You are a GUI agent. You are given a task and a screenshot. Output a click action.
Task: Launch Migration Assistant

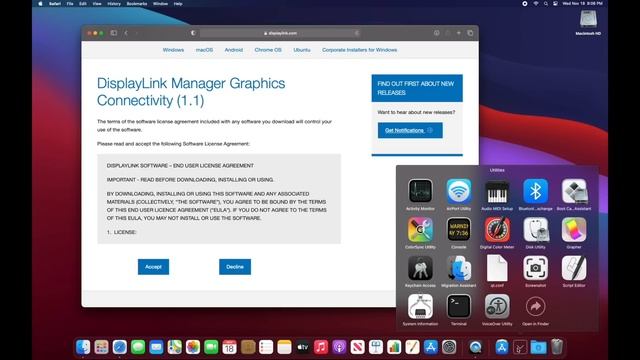tap(458, 268)
